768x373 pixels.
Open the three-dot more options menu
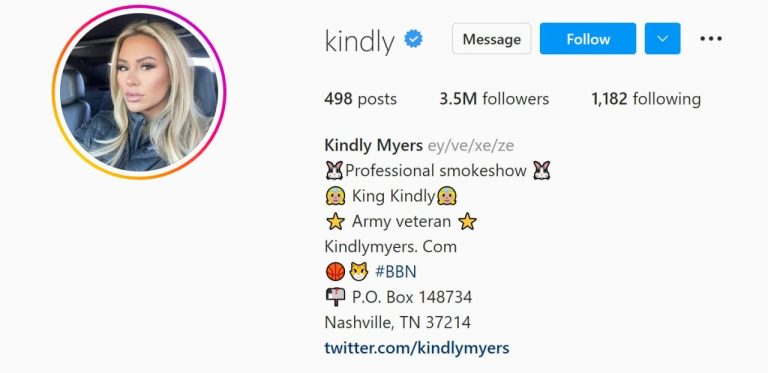pos(711,39)
